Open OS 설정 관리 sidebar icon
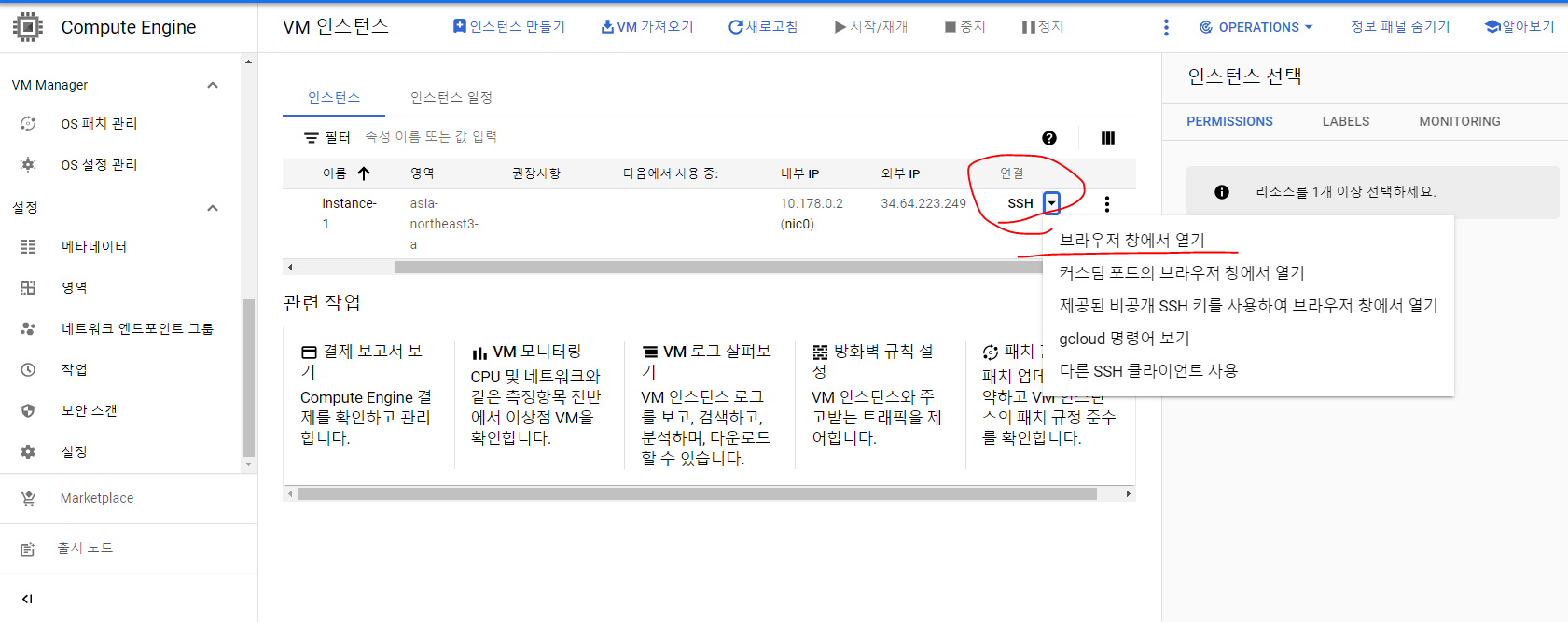 28,164
